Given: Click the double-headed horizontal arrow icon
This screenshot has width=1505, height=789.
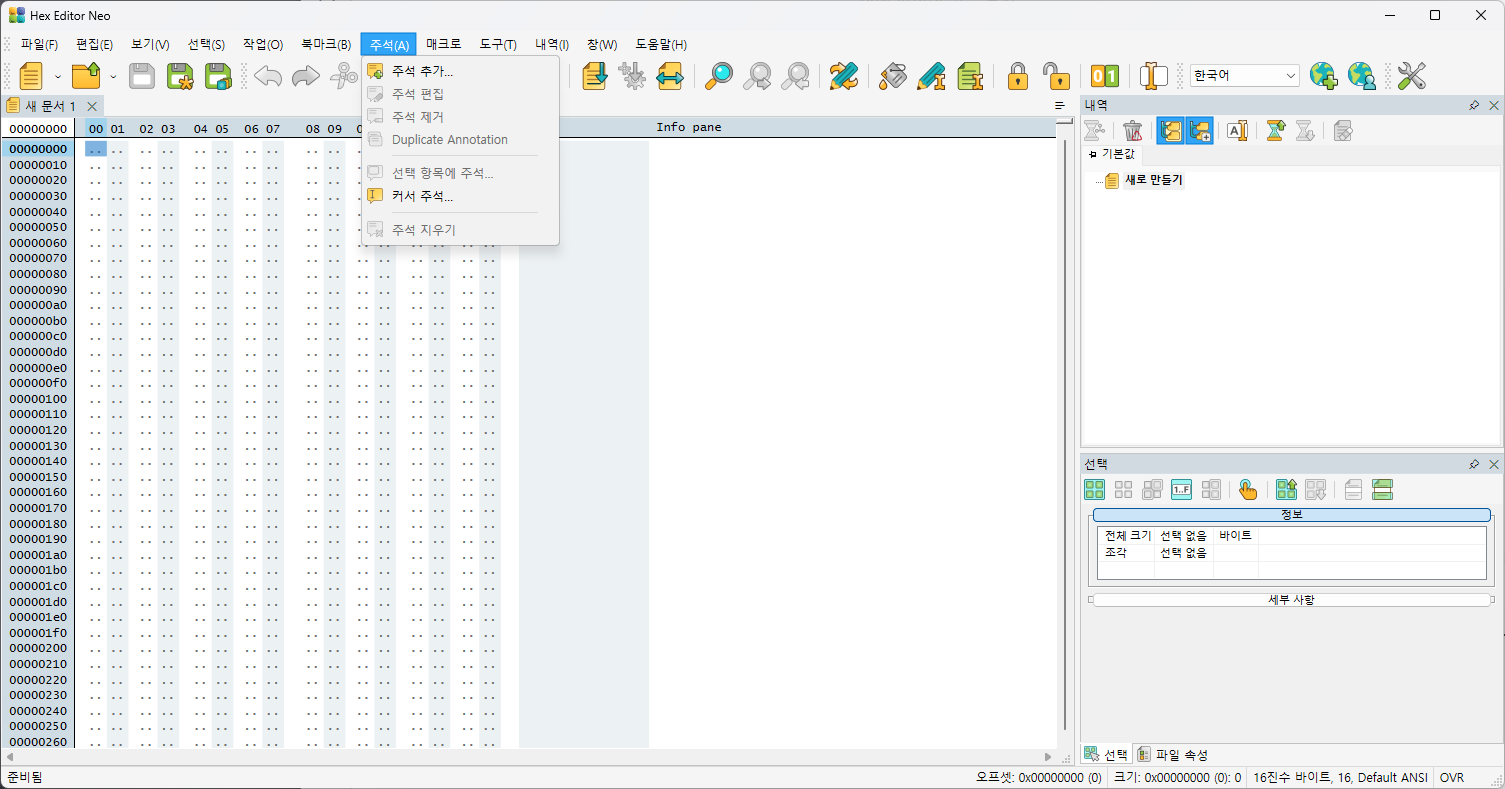Looking at the screenshot, I should click(x=669, y=76).
